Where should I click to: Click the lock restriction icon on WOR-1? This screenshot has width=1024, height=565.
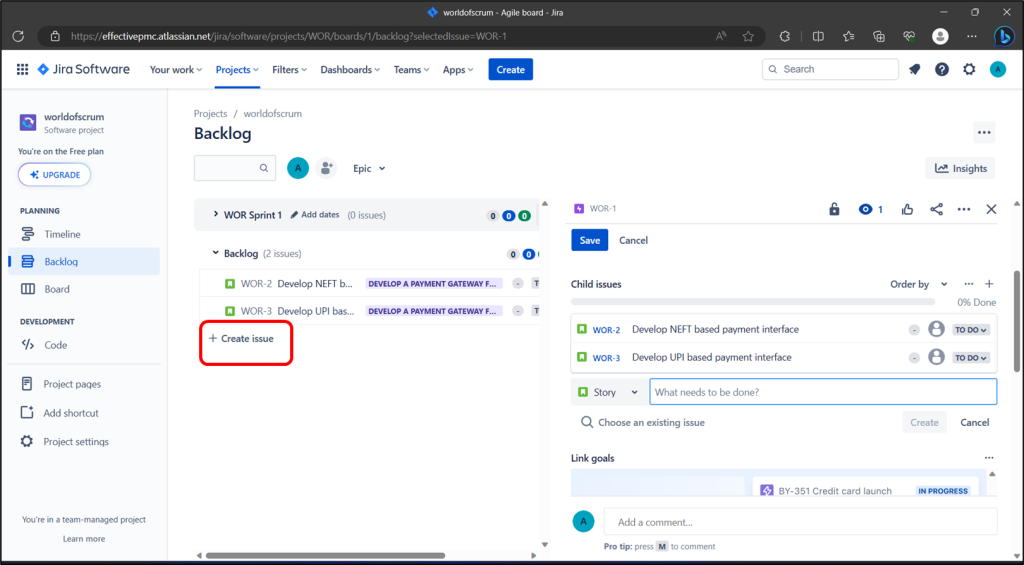(834, 209)
